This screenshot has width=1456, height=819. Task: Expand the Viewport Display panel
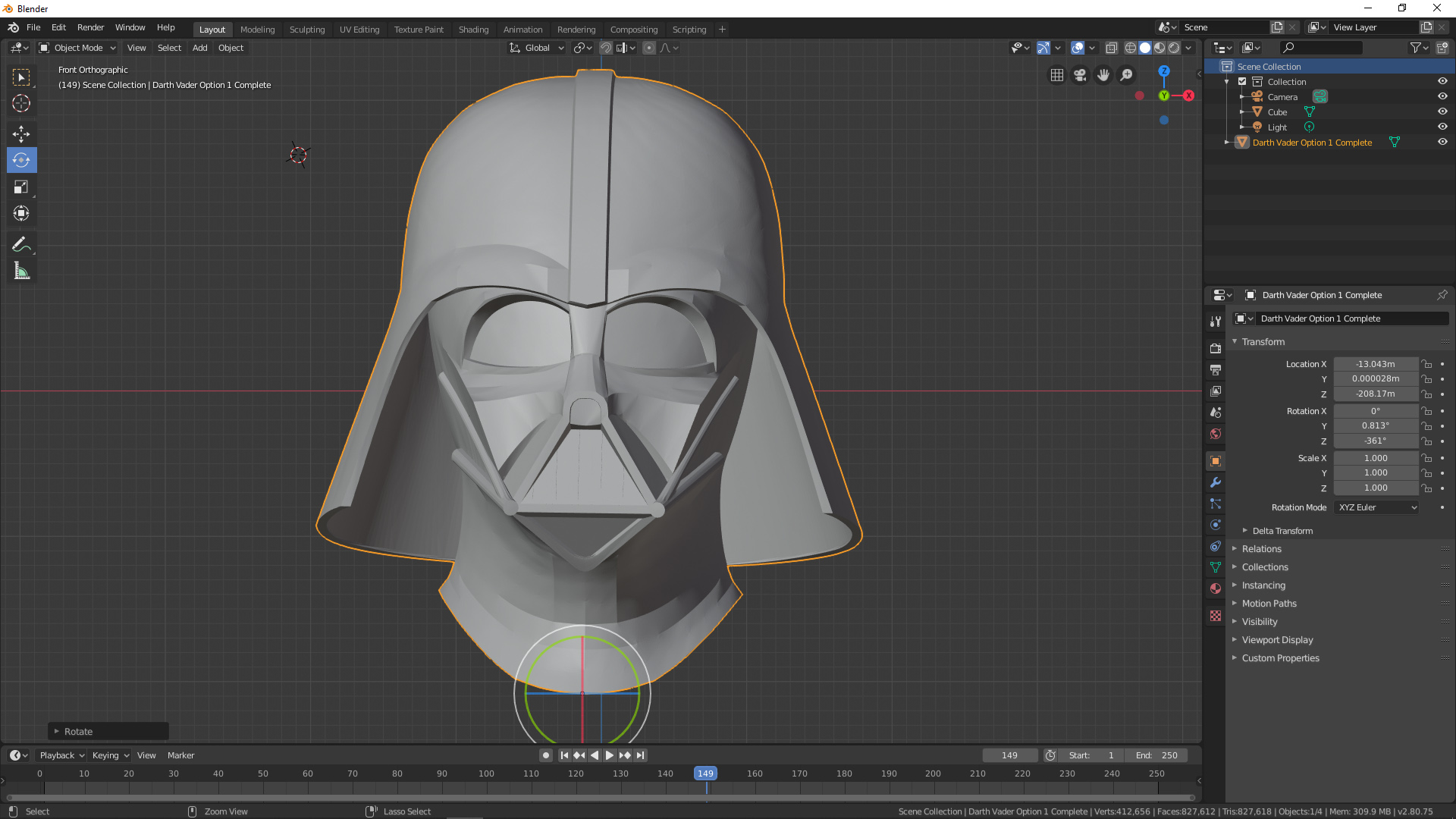click(x=1277, y=640)
